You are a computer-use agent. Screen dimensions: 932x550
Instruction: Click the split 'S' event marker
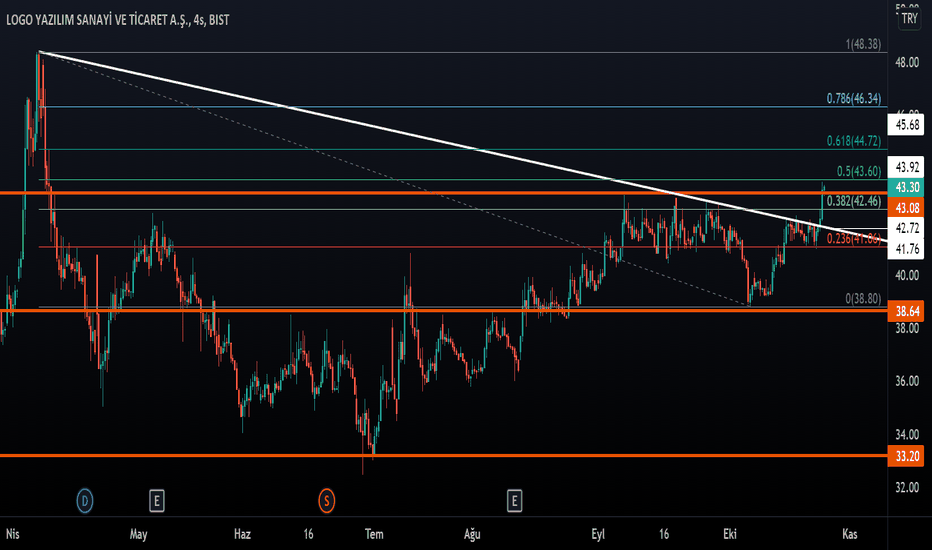click(x=326, y=501)
